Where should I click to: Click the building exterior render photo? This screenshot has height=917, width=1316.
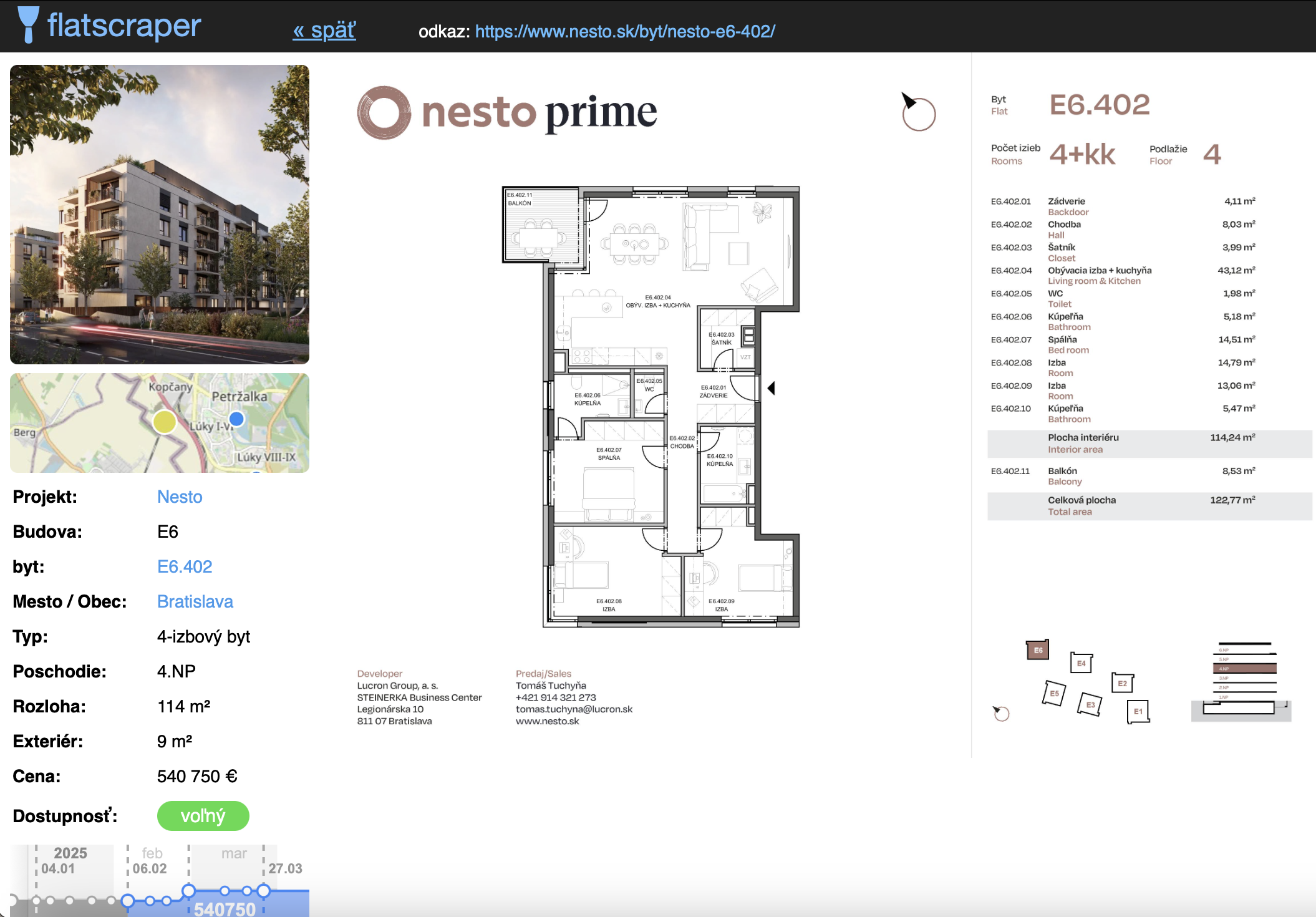160,214
